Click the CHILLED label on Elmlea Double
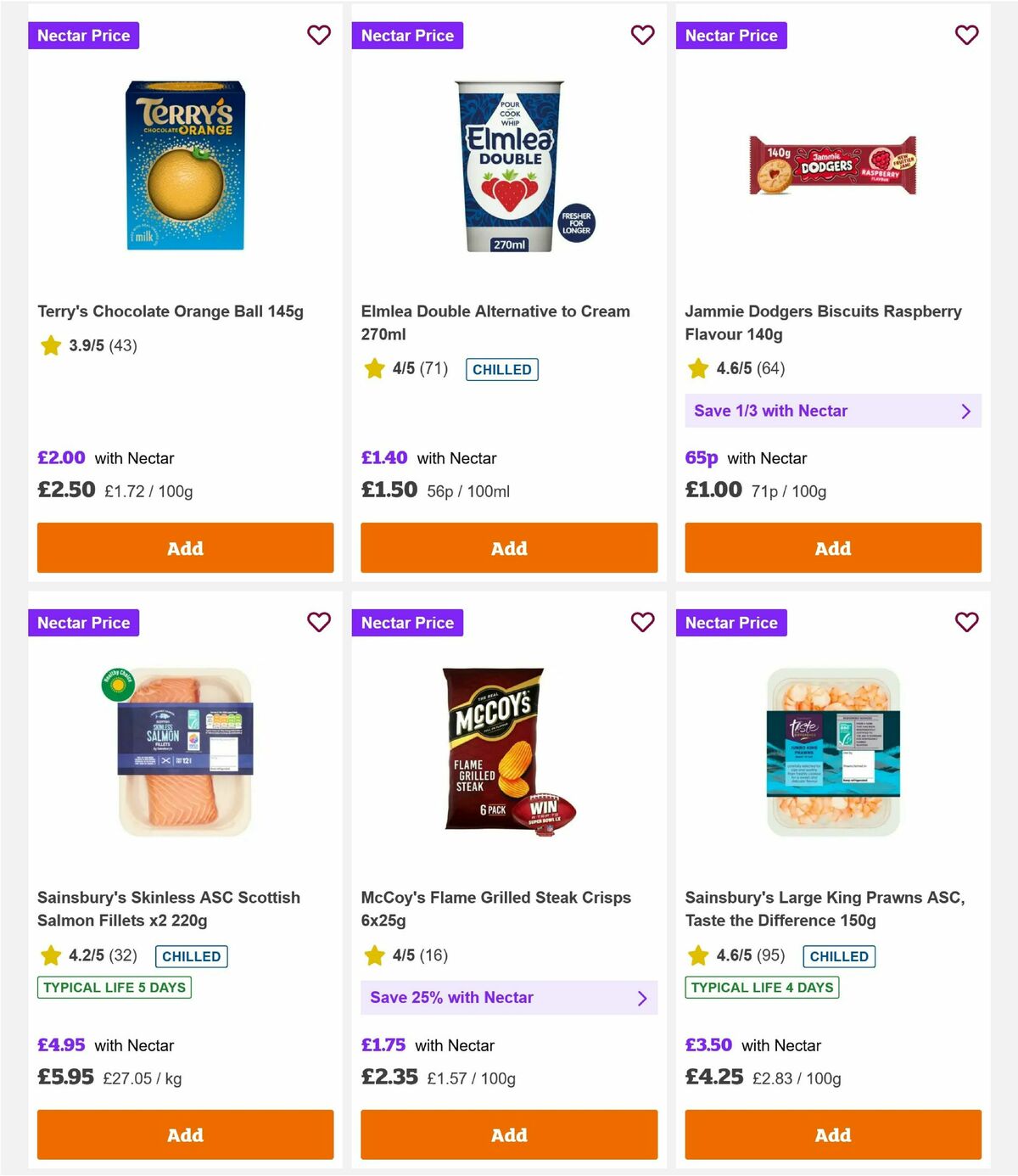1018x1176 pixels. coord(501,369)
